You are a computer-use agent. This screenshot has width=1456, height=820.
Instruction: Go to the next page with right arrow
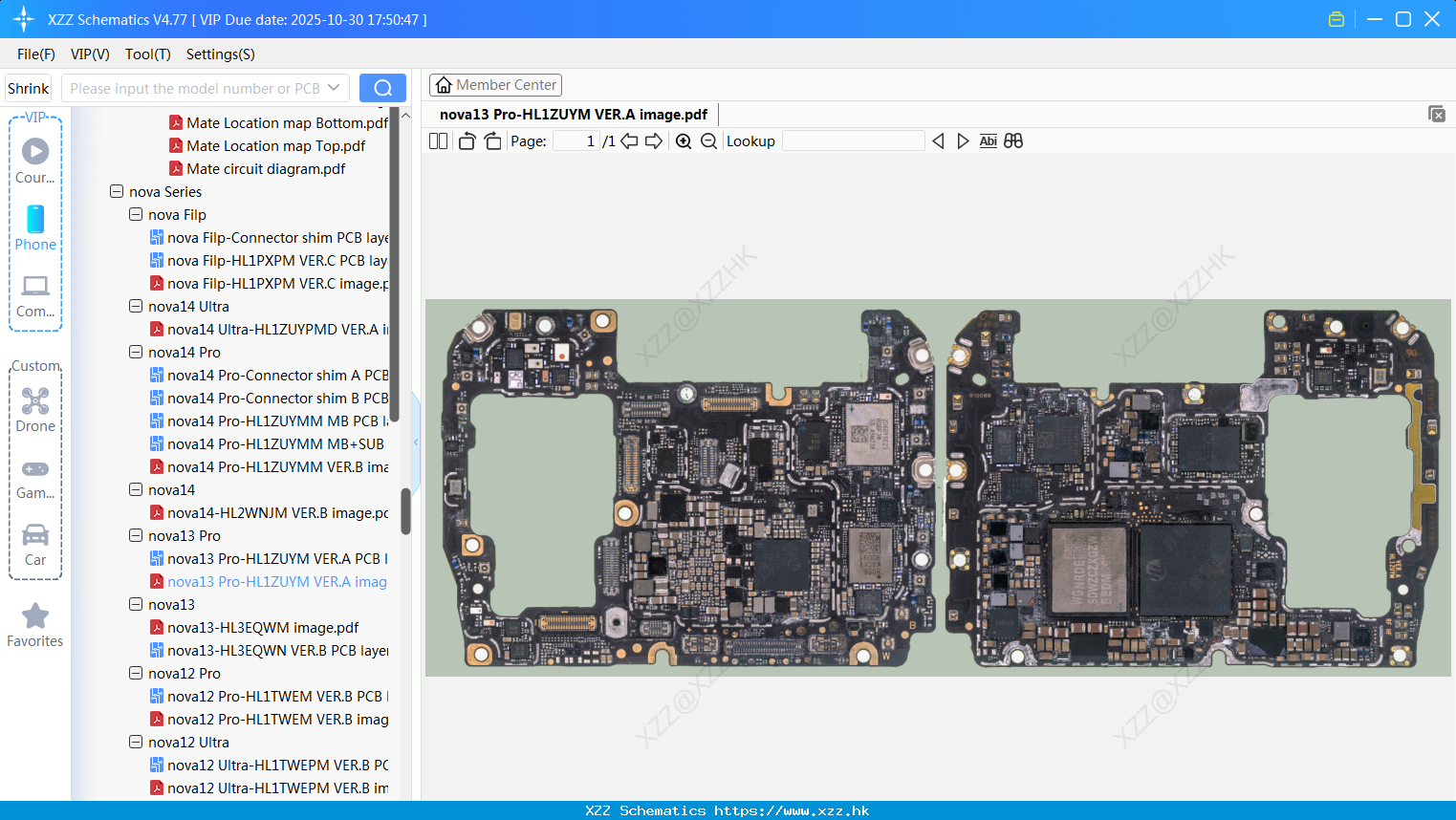[654, 141]
